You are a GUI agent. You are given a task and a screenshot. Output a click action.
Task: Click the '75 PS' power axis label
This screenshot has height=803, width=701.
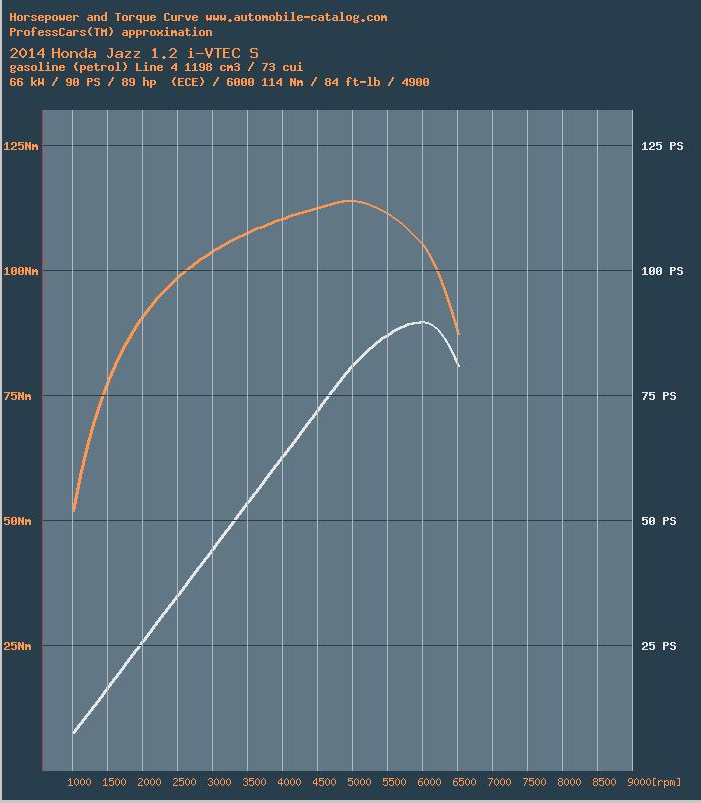click(658, 396)
